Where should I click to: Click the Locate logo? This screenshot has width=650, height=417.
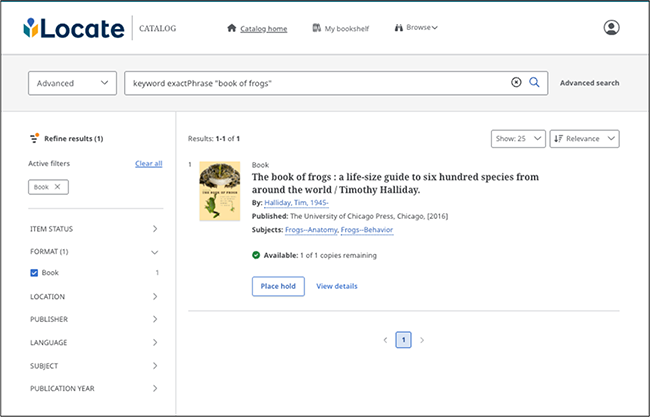74,28
